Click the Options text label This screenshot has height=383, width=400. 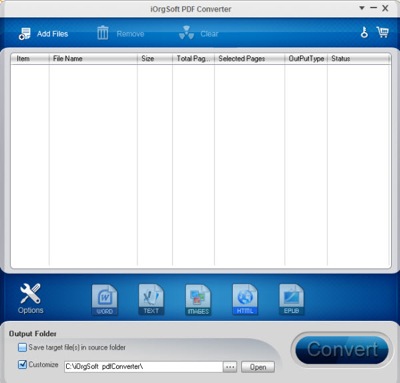point(31,310)
